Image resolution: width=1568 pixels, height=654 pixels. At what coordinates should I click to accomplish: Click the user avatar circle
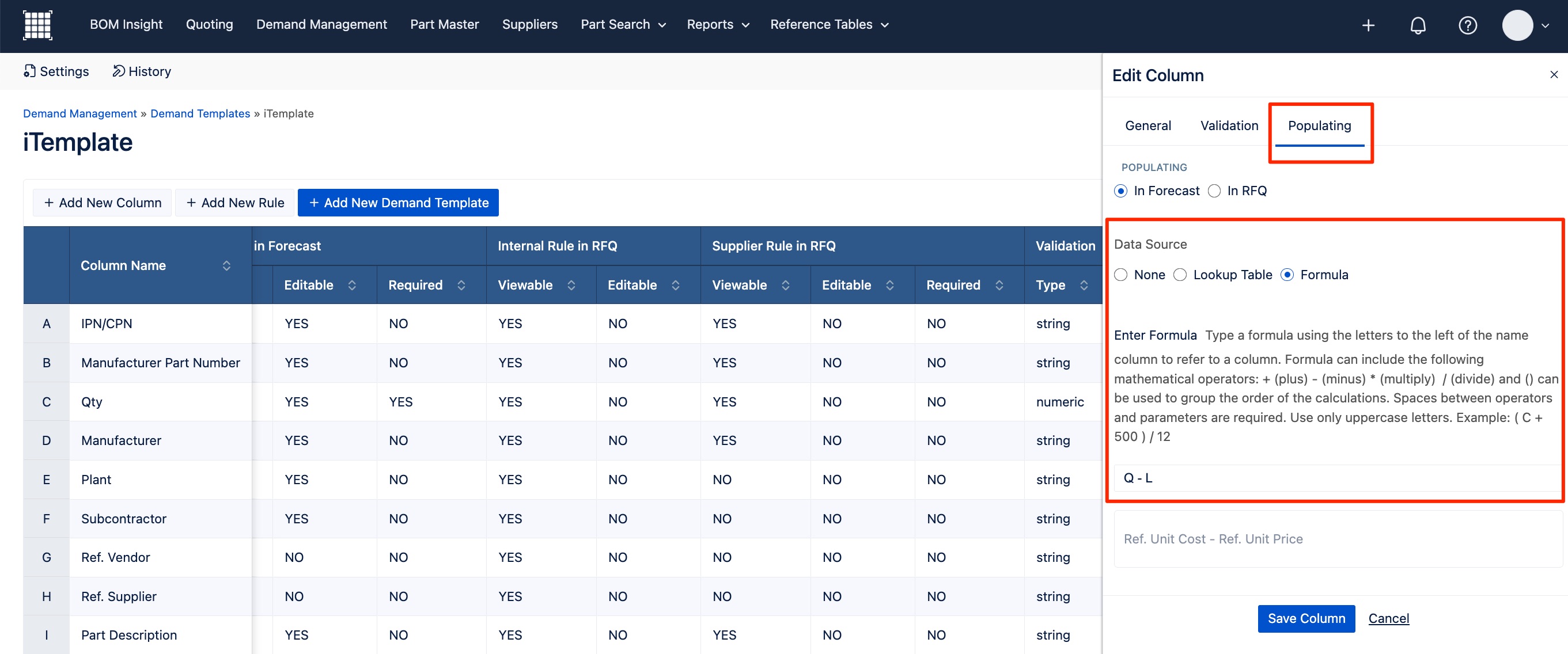tap(1517, 25)
